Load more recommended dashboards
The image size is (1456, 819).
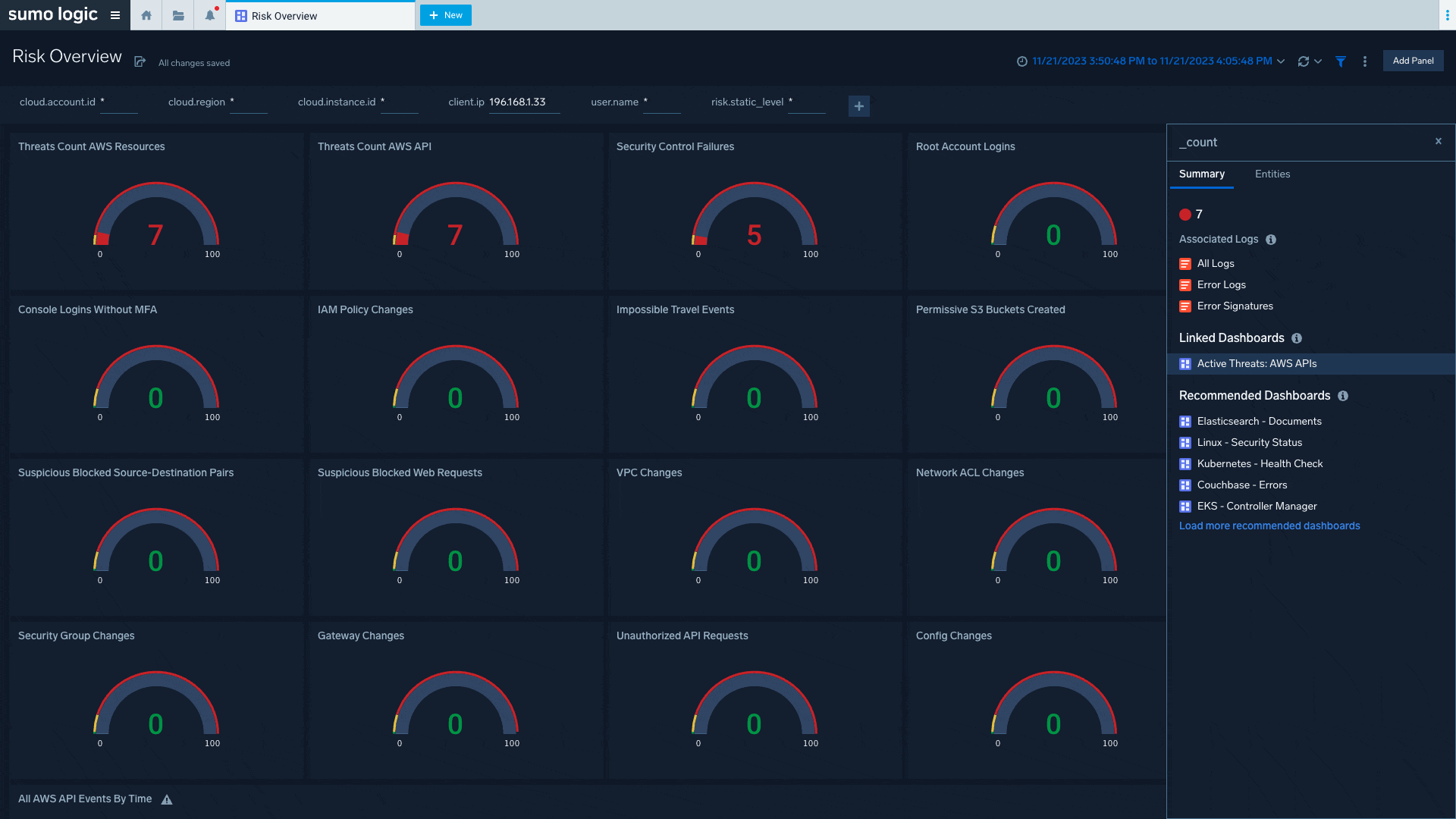[1269, 526]
